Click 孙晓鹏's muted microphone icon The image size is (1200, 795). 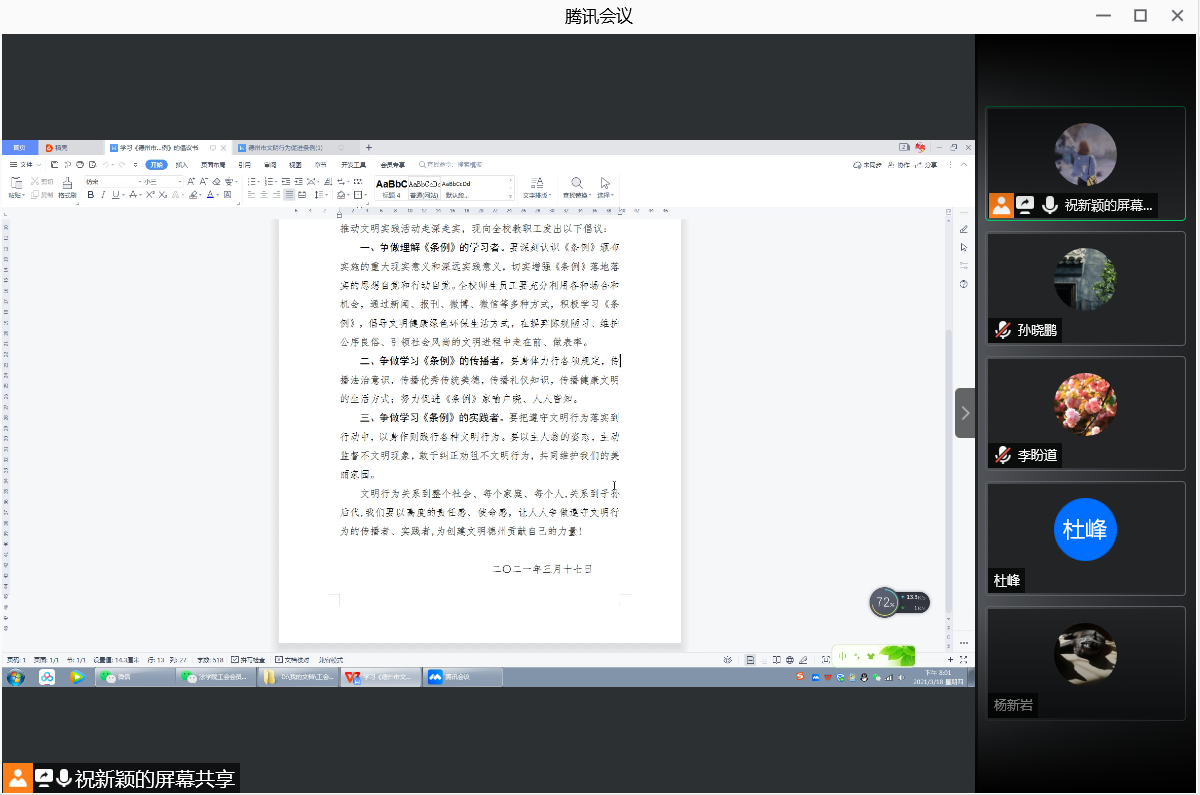(x=1002, y=330)
